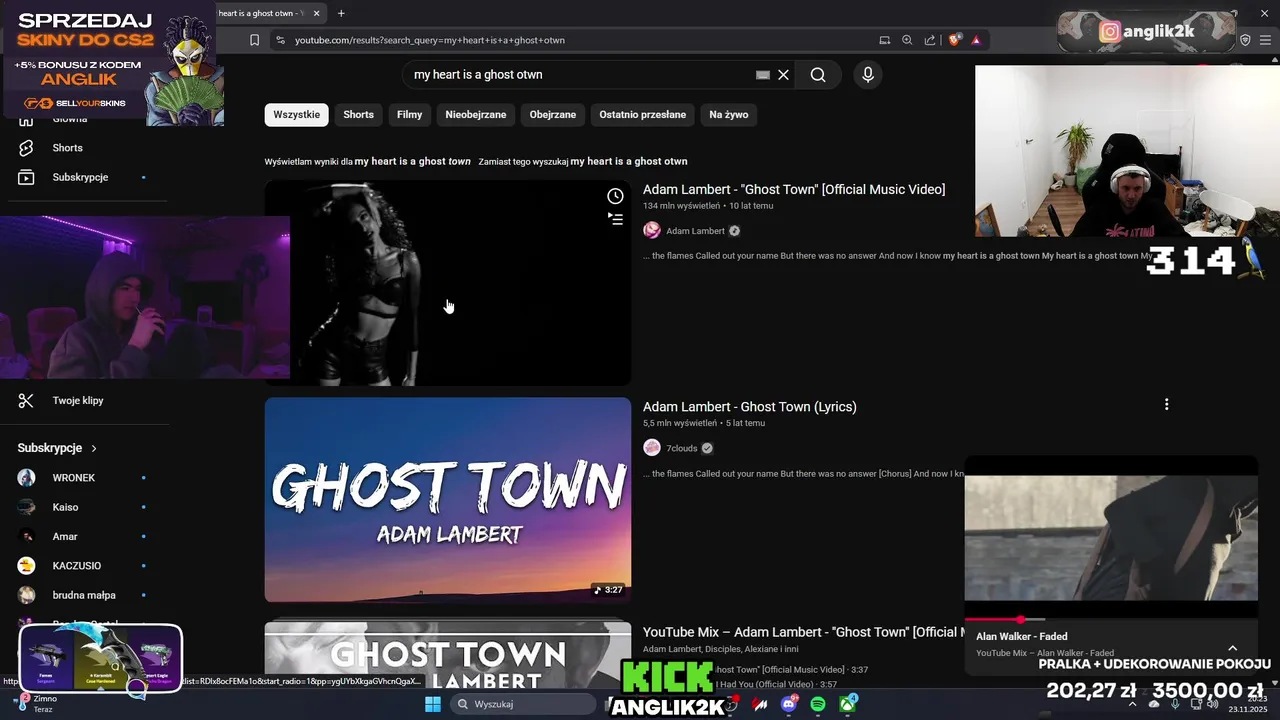Image resolution: width=1280 pixels, height=720 pixels.
Task: Open the brudna małpa subscription channel
Action: coord(82,595)
